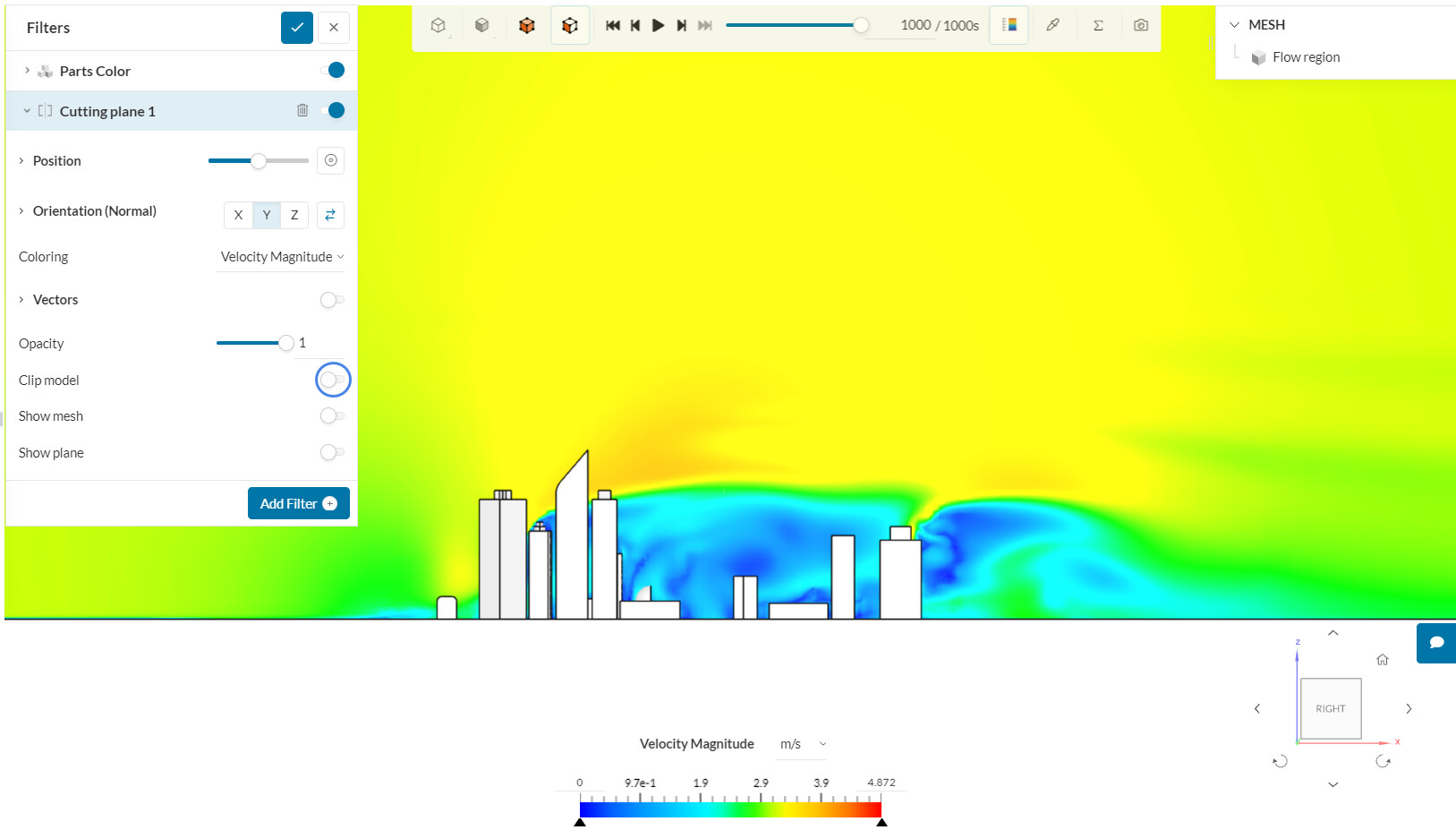Apply the filters with the blue checkmark button
Screen dimensions: 1456x830
click(297, 28)
